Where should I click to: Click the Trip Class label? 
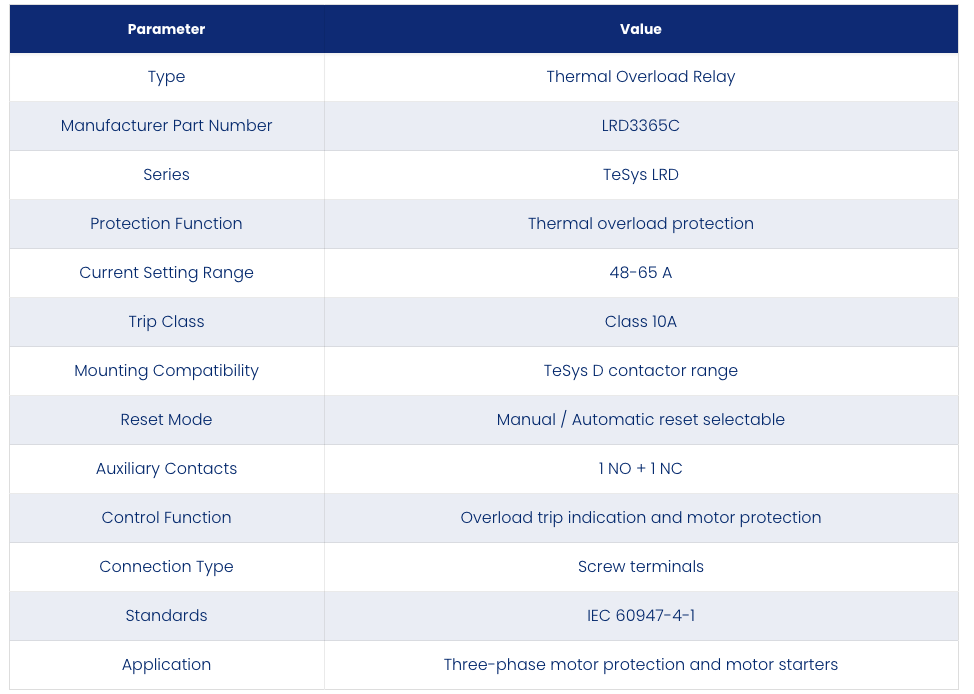tap(166, 322)
